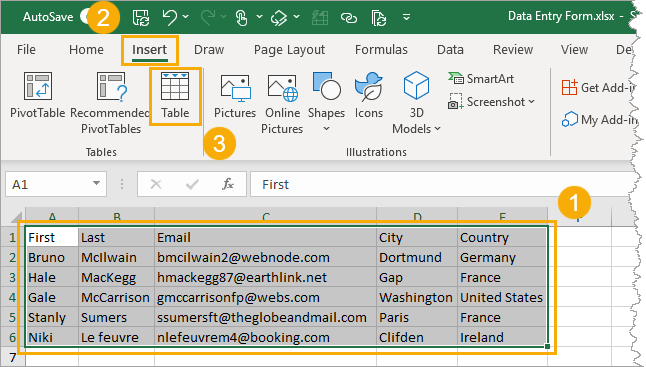Insert Pictures from the Illustrations group
The image size is (646, 367).
click(235, 96)
